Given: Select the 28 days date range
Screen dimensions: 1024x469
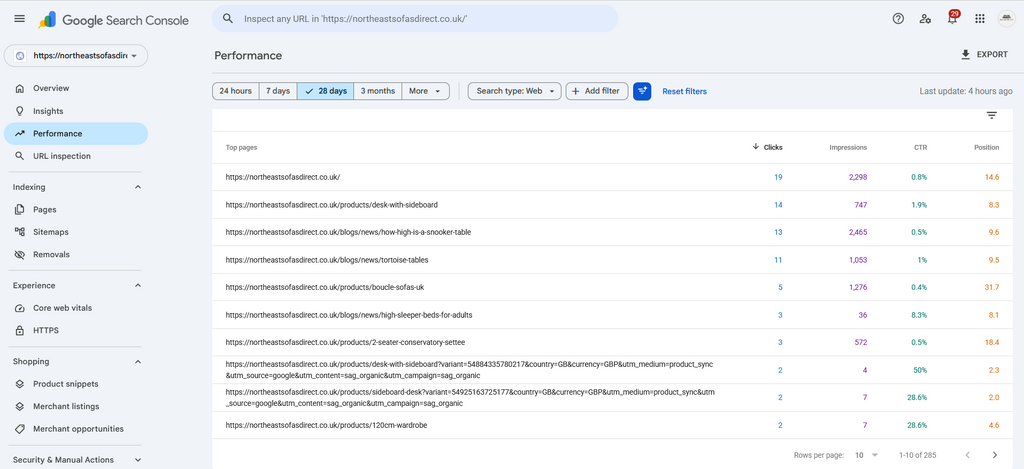Looking at the screenshot, I should [325, 91].
